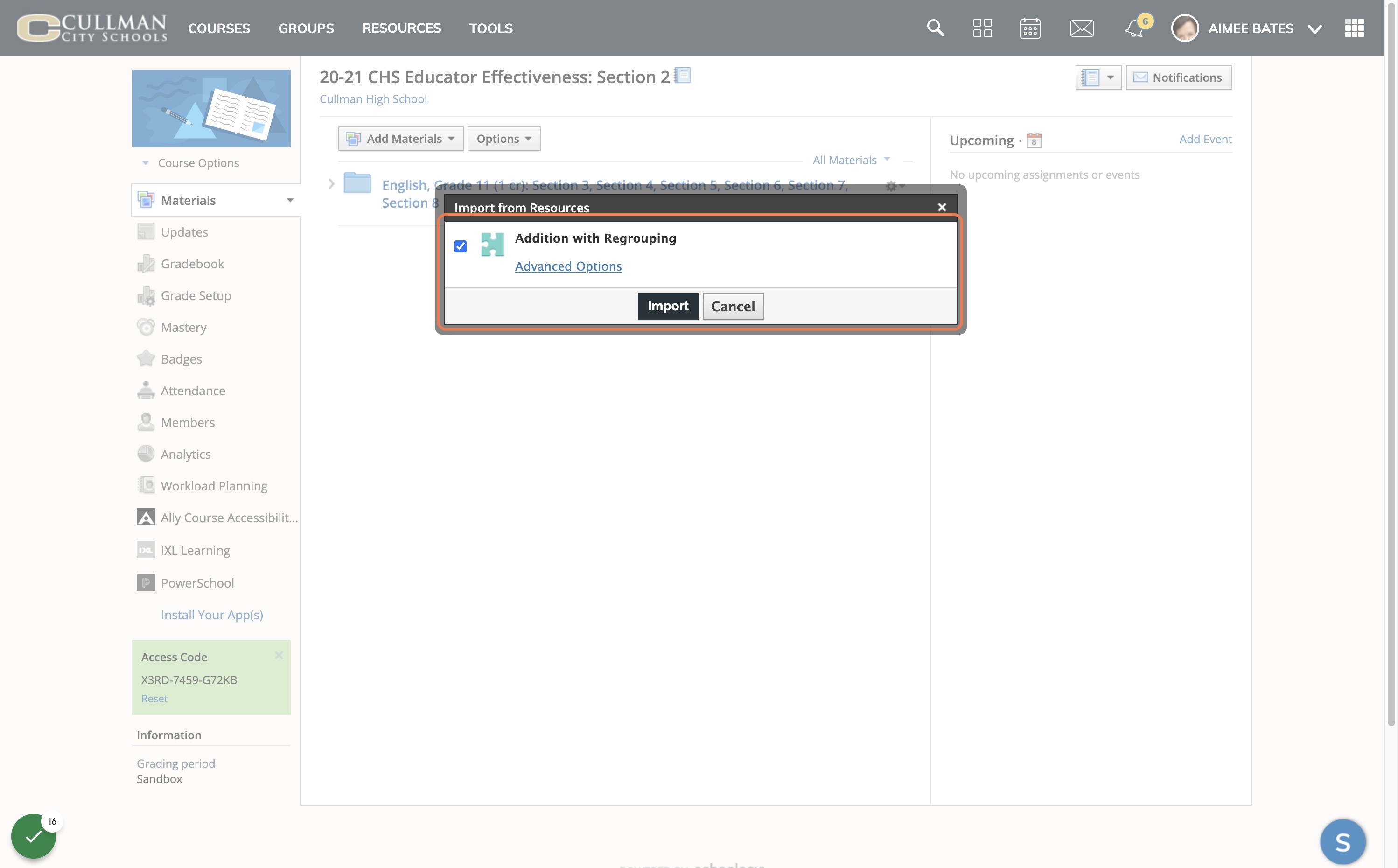The image size is (1398, 868).
Task: Click the Upcoming calendar icon
Action: pos(1034,140)
